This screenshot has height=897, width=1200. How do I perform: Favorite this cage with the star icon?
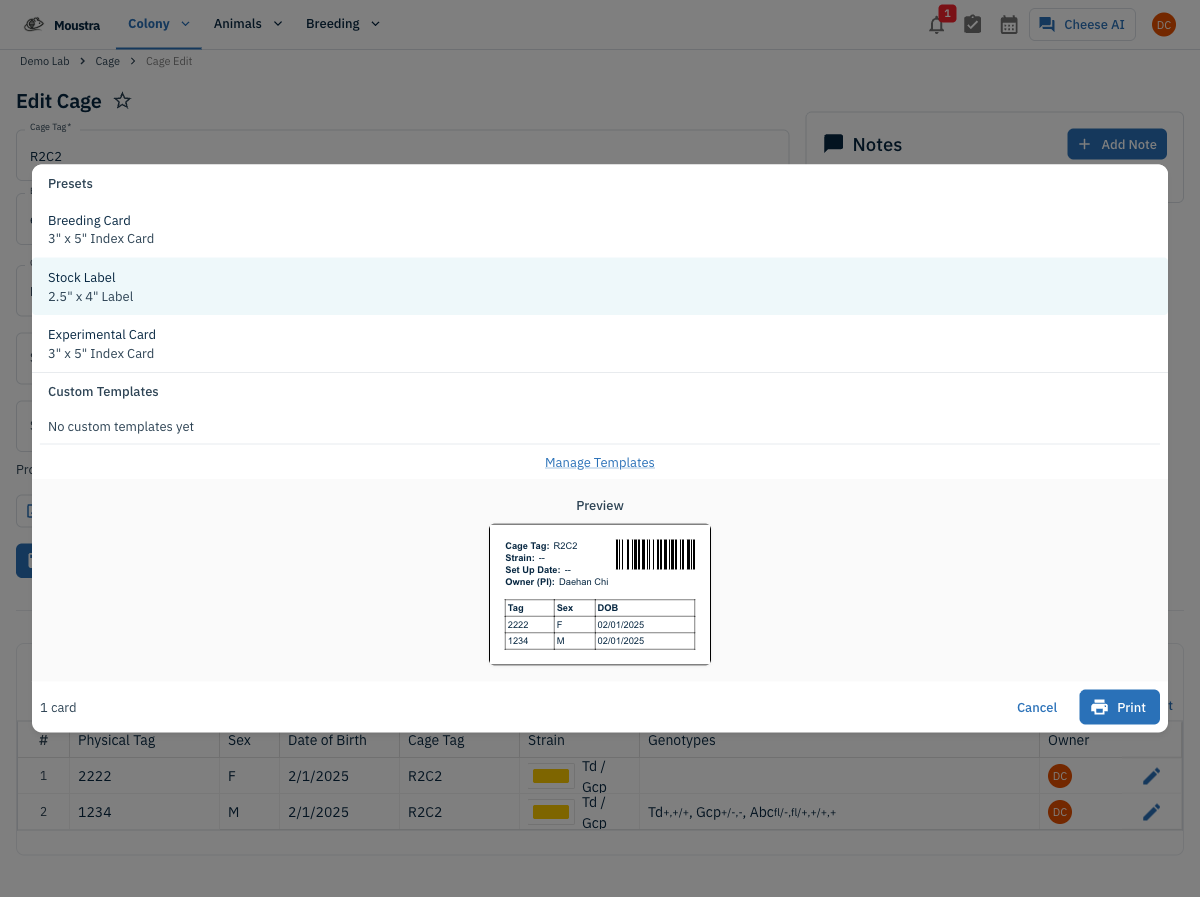click(x=122, y=100)
